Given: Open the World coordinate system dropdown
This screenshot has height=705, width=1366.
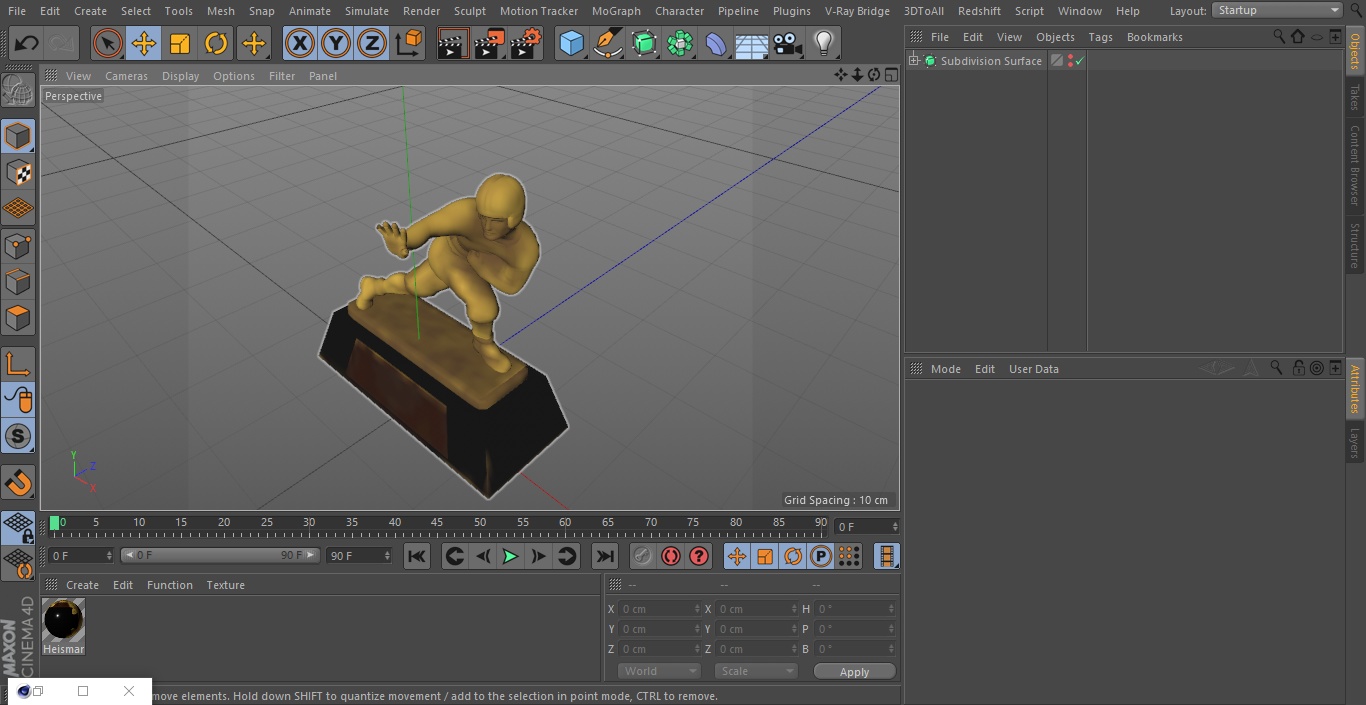Looking at the screenshot, I should pos(659,671).
